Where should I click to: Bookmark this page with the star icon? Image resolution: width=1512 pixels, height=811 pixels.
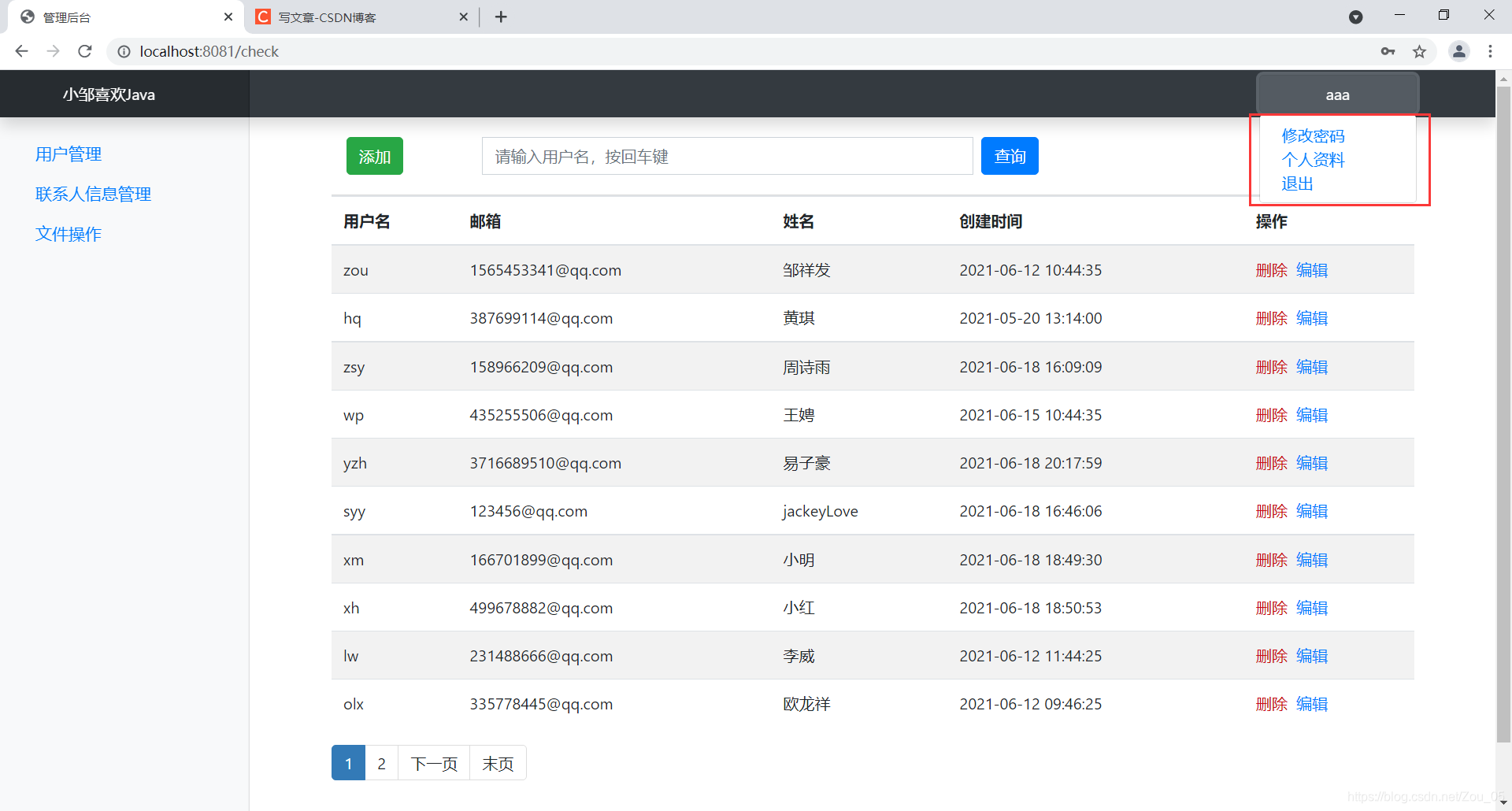coord(1419,51)
